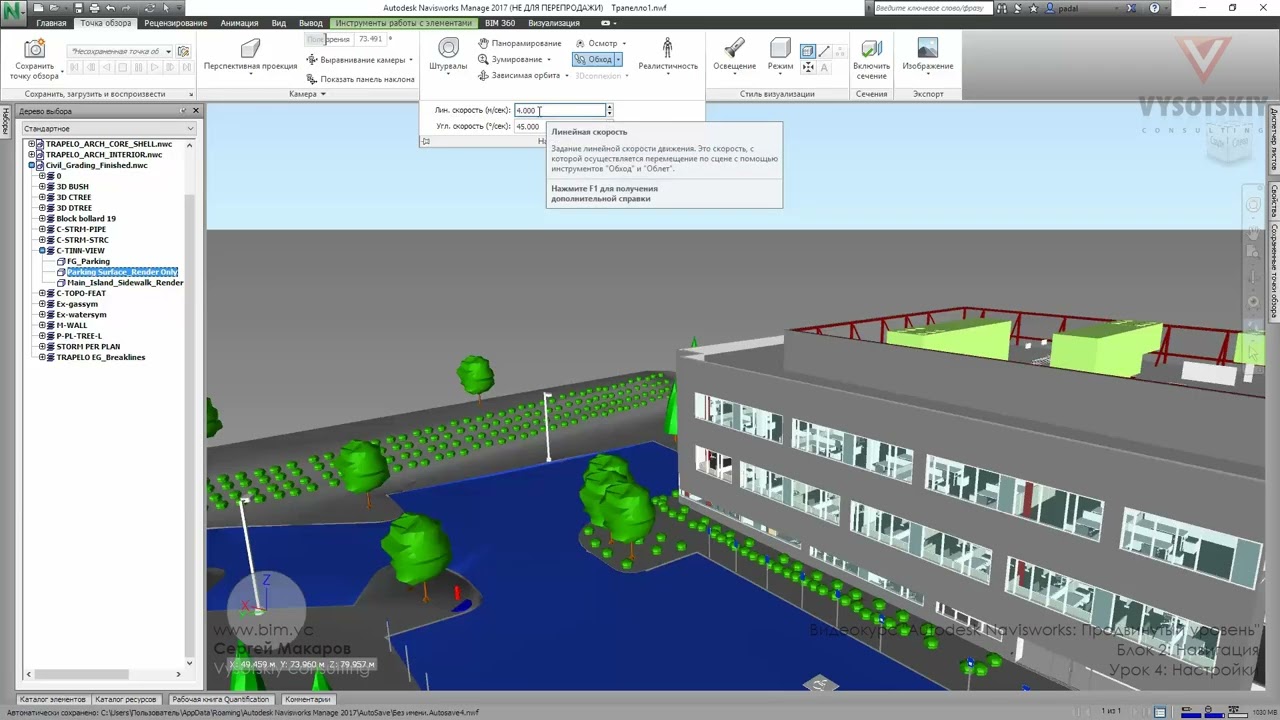Switch to the Визуализация tab
Image resolution: width=1280 pixels, height=720 pixels.
(554, 23)
